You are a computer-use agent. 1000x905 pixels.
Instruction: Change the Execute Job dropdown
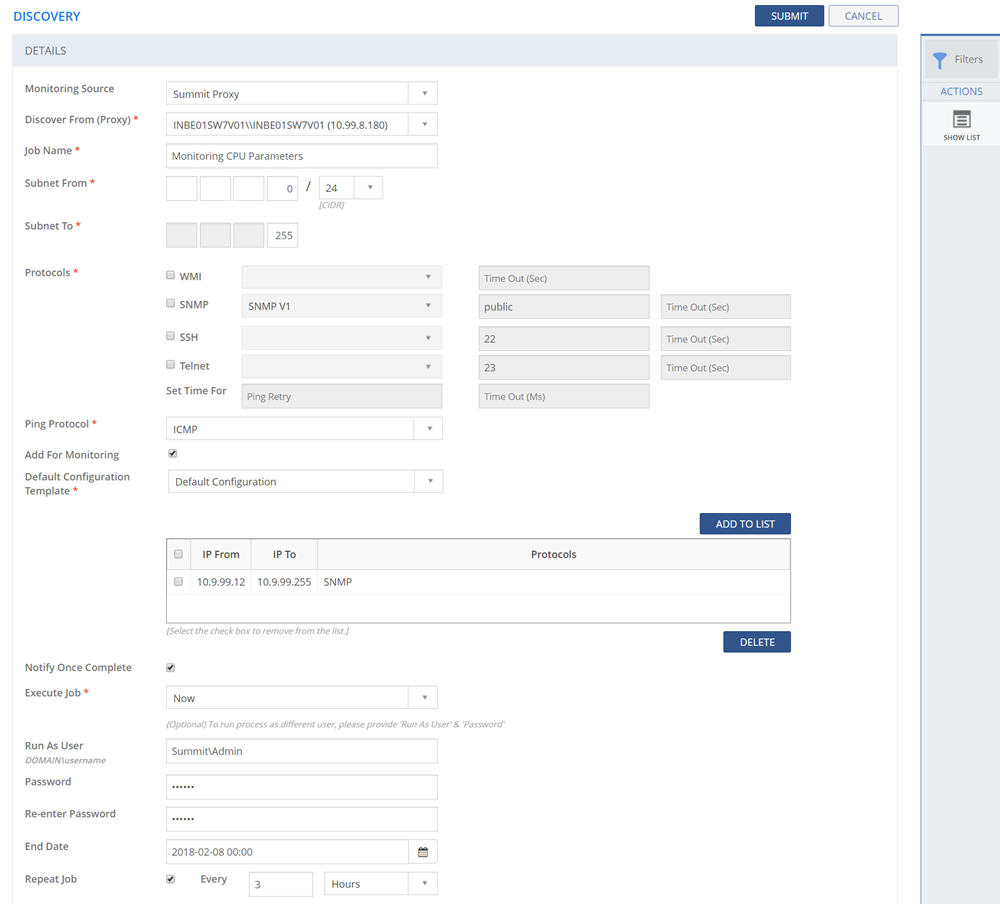423,698
